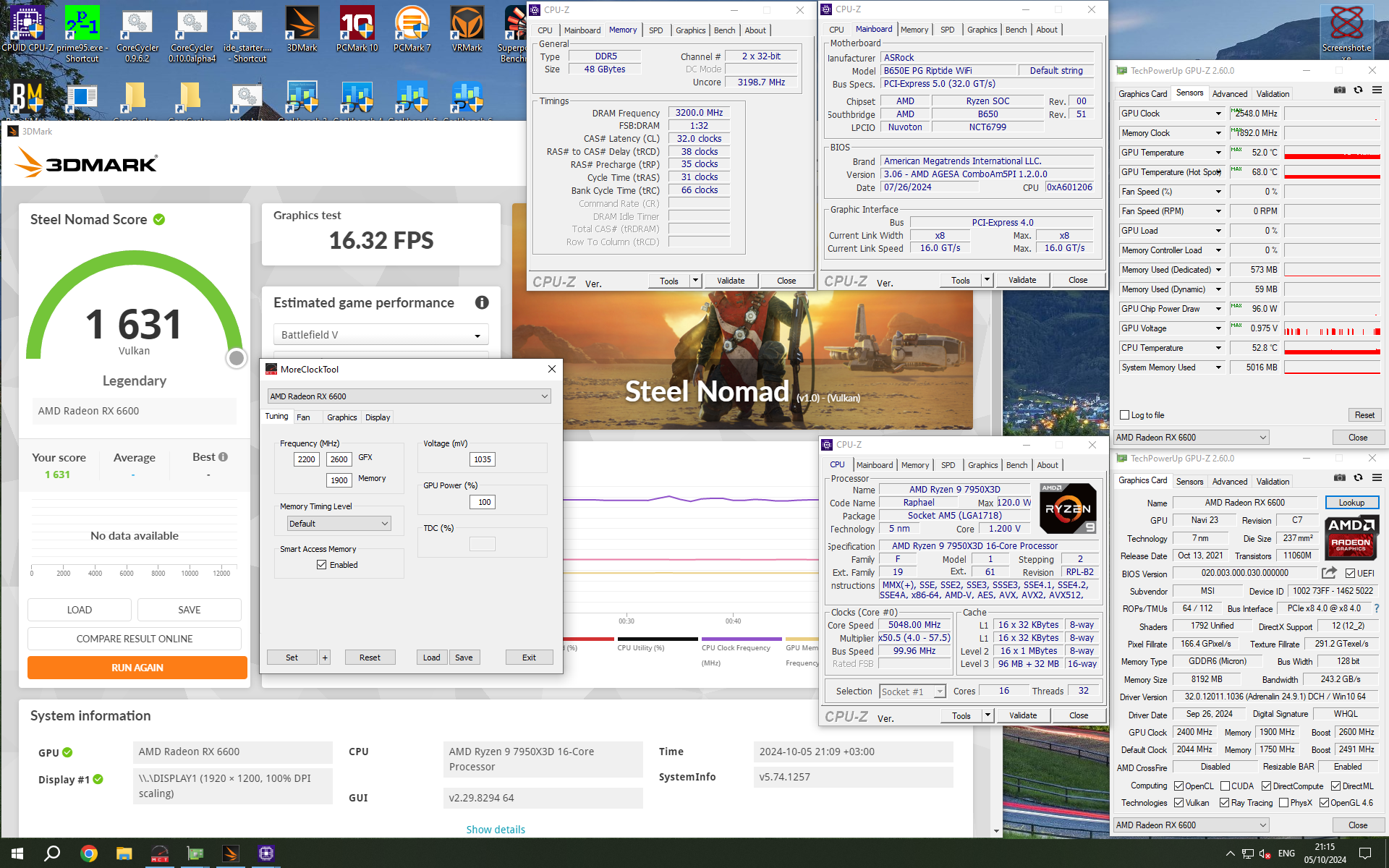The width and height of the screenshot is (1389, 868).
Task: Click the Set button in MoreClockTool
Action: (292, 658)
